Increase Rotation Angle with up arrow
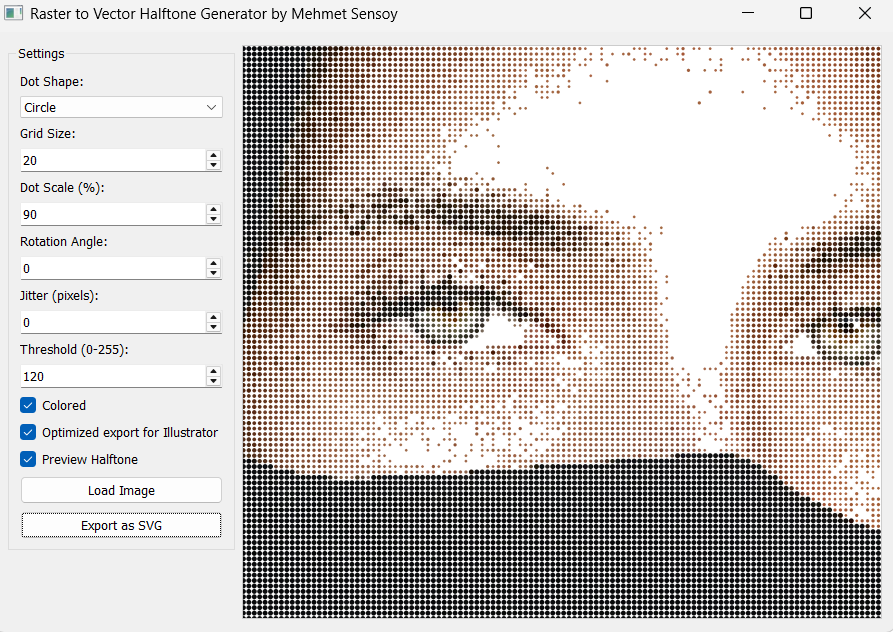This screenshot has height=632, width=893. (x=214, y=263)
